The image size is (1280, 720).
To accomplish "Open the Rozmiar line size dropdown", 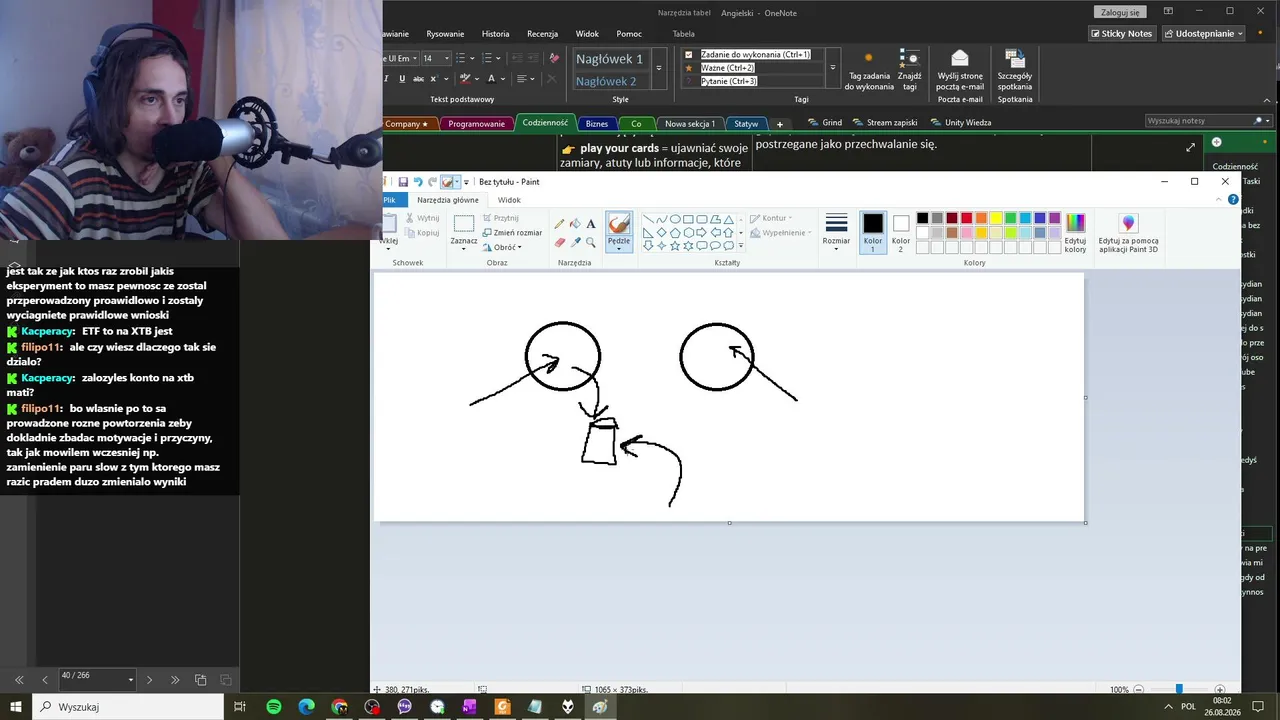I will [x=836, y=232].
